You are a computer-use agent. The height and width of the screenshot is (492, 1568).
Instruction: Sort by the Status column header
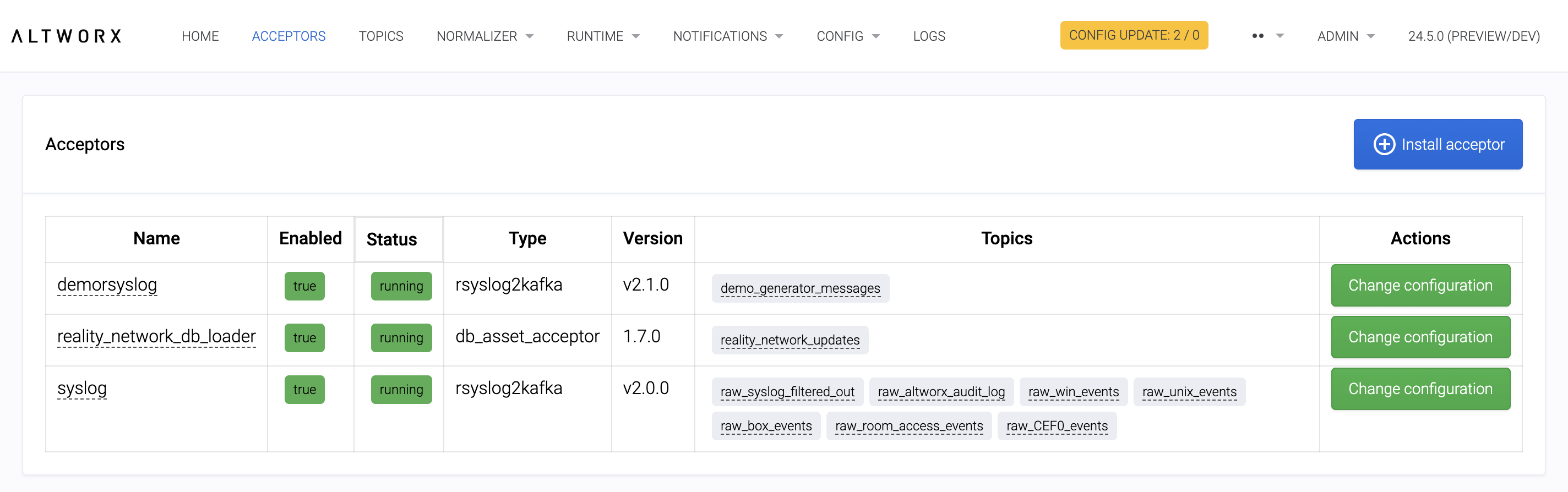pos(391,239)
